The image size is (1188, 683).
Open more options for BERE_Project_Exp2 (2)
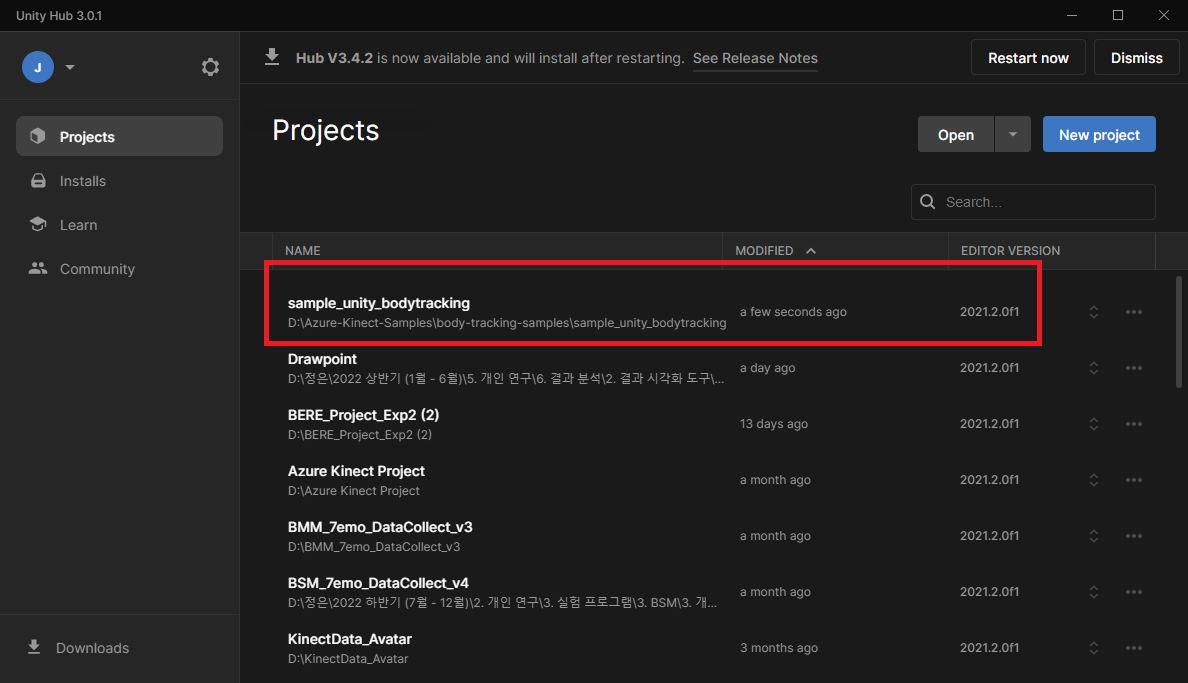tap(1133, 424)
